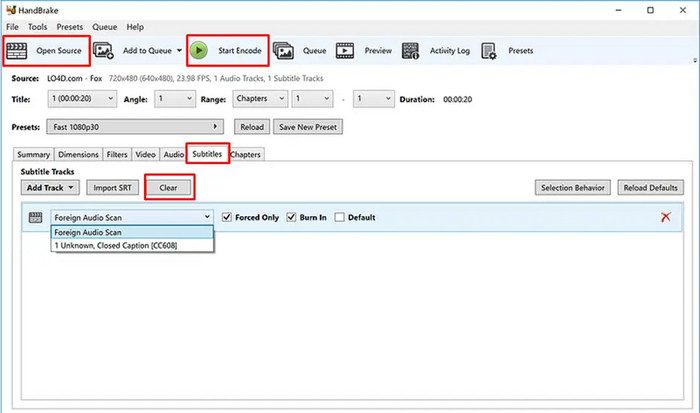Click the Save New Preset button
The height and width of the screenshot is (413, 700).
click(x=308, y=127)
